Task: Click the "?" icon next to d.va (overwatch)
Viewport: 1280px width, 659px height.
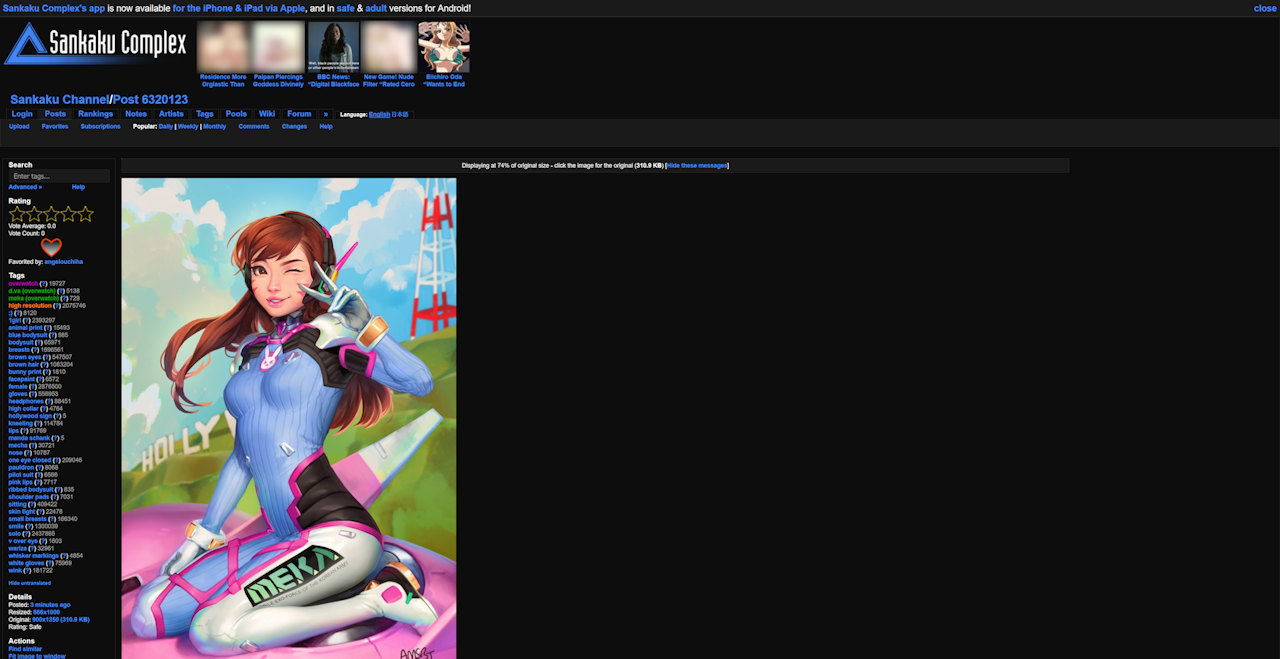Action: (61, 291)
